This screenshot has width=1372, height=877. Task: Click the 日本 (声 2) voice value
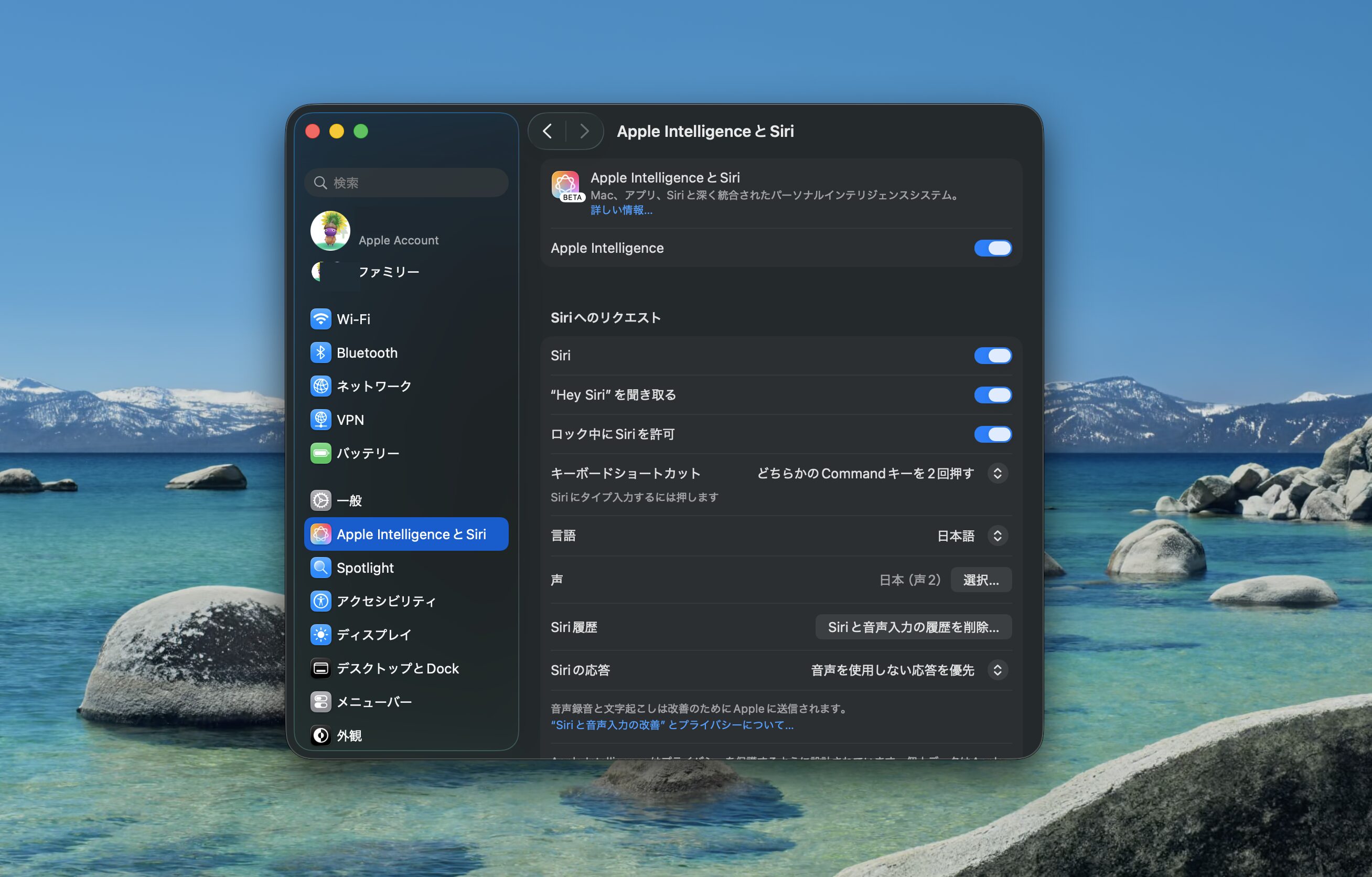(x=910, y=580)
